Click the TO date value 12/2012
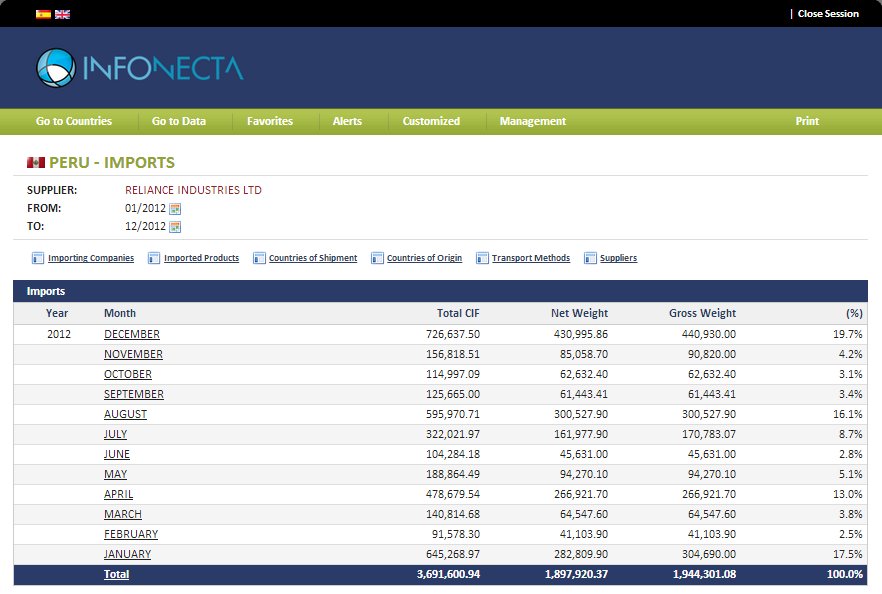The image size is (882, 594). point(145,227)
